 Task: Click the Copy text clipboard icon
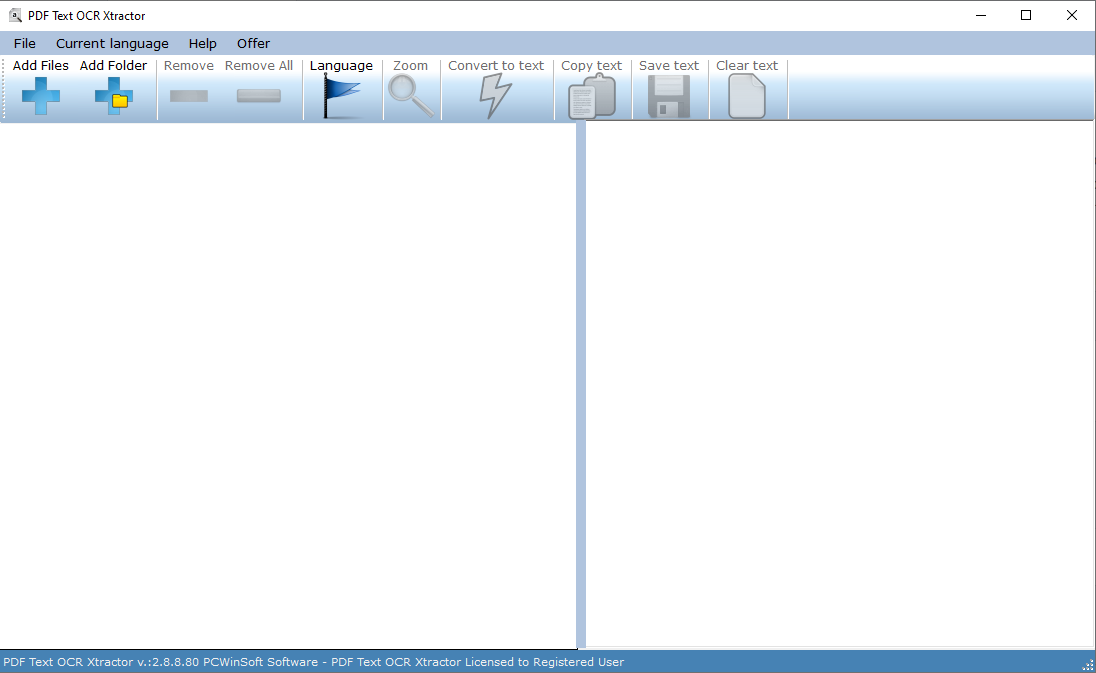[591, 97]
